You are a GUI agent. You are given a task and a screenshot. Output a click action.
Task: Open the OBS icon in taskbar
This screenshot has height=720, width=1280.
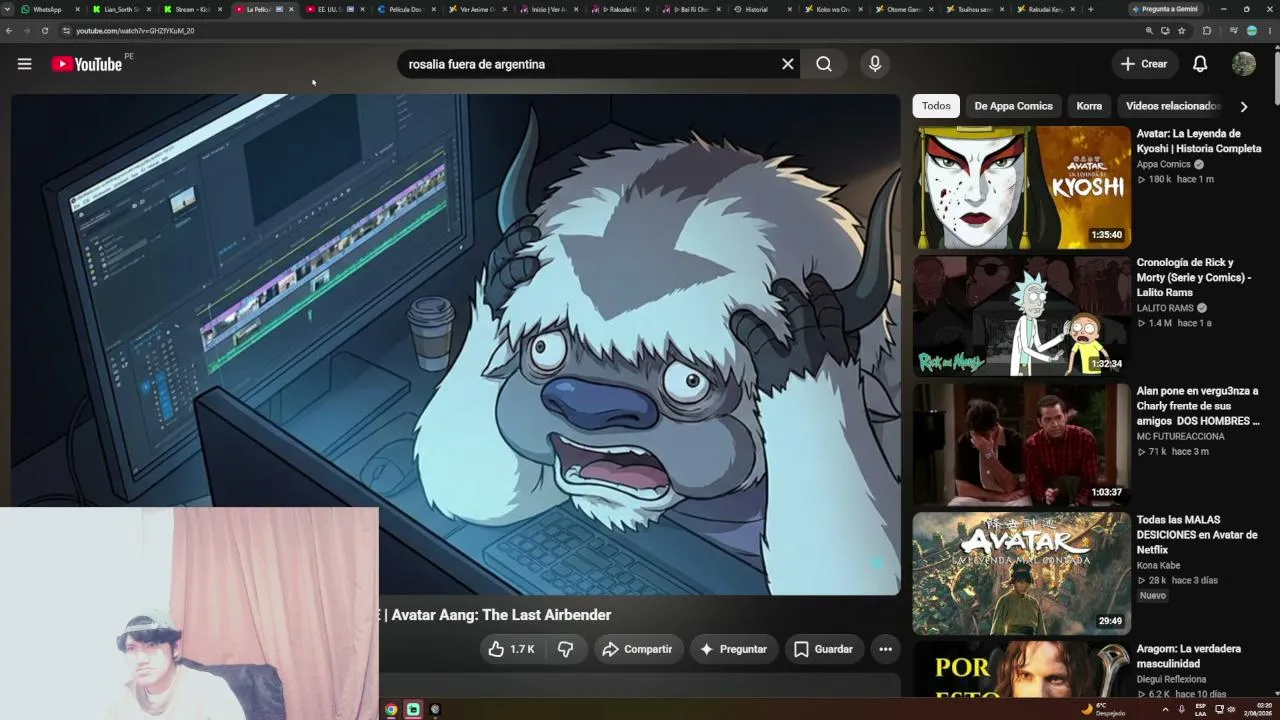pos(435,710)
